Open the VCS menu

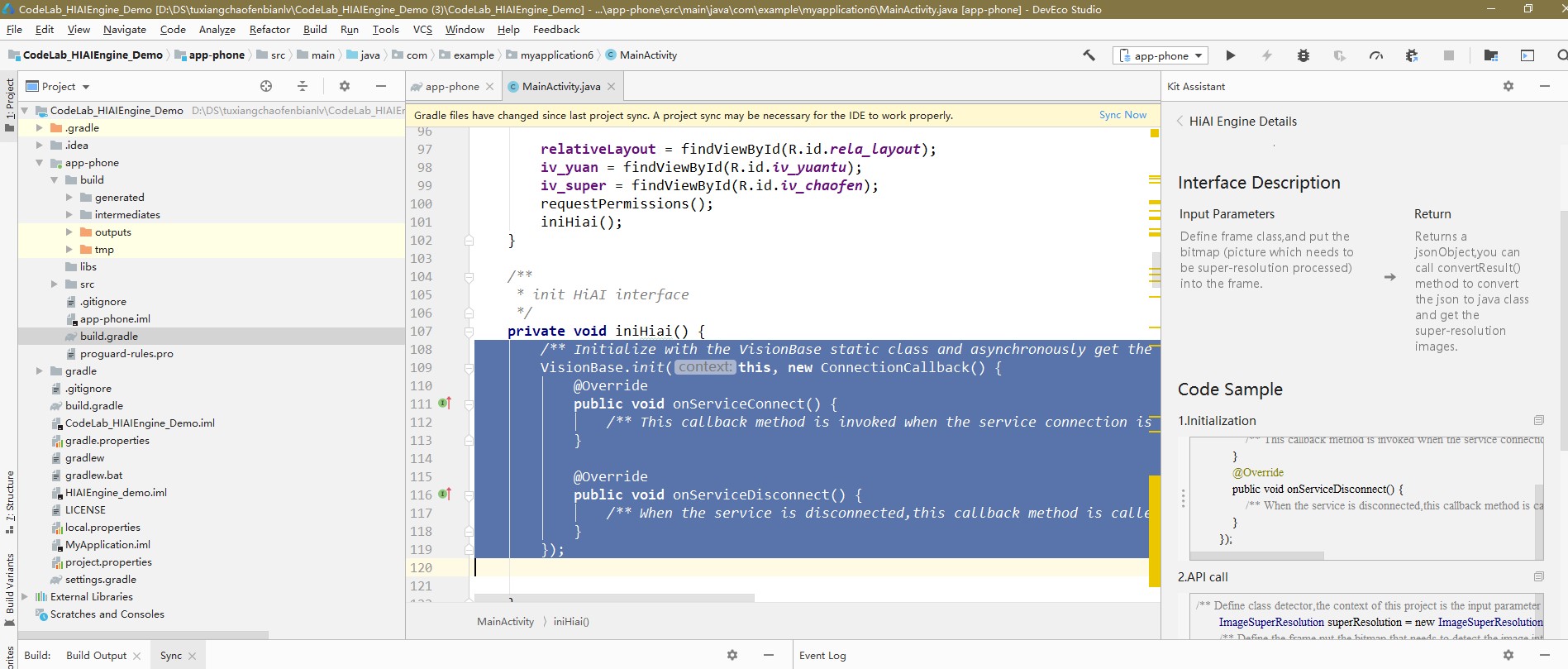pyautogui.click(x=422, y=29)
